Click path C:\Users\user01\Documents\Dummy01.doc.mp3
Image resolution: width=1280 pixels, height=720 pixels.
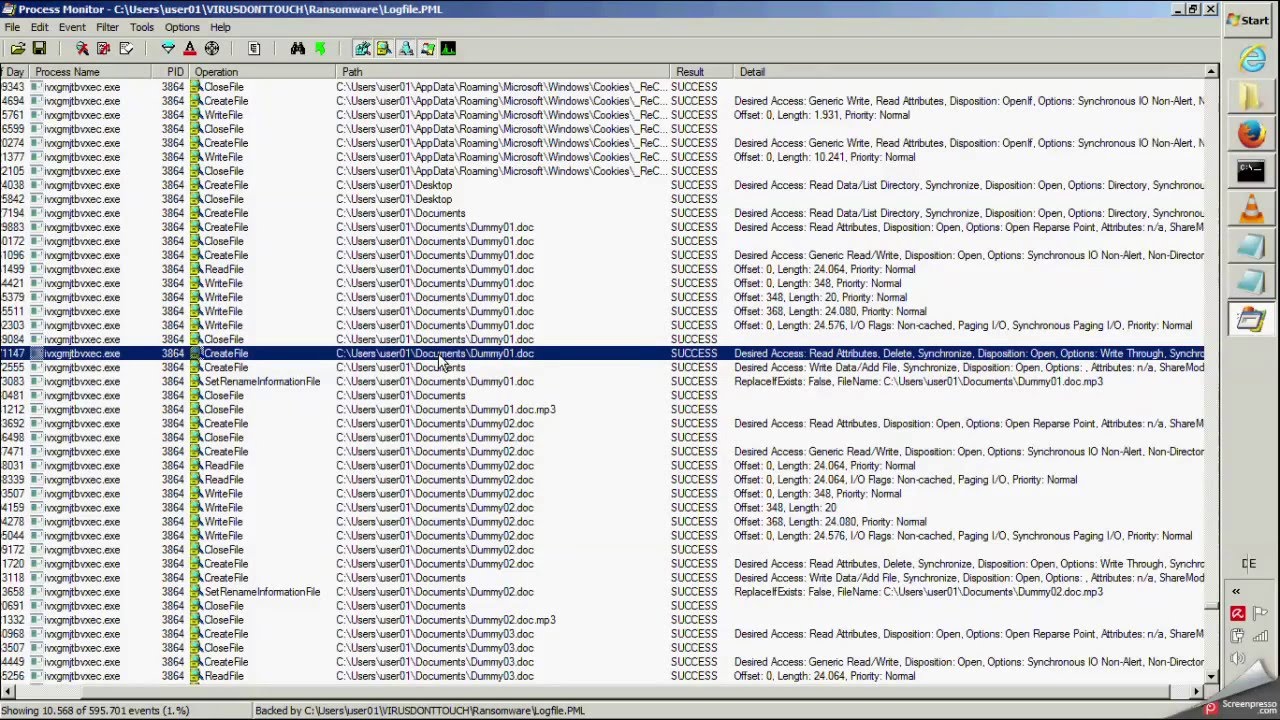pyautogui.click(x=446, y=409)
